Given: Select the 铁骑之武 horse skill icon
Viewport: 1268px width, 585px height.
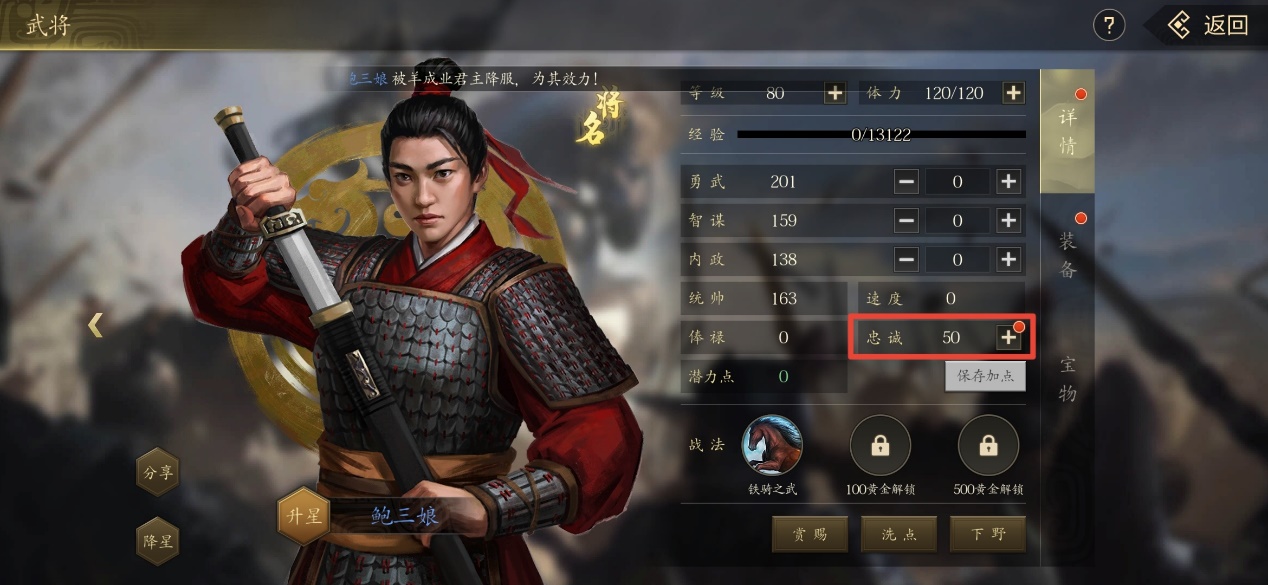Looking at the screenshot, I should [772, 445].
